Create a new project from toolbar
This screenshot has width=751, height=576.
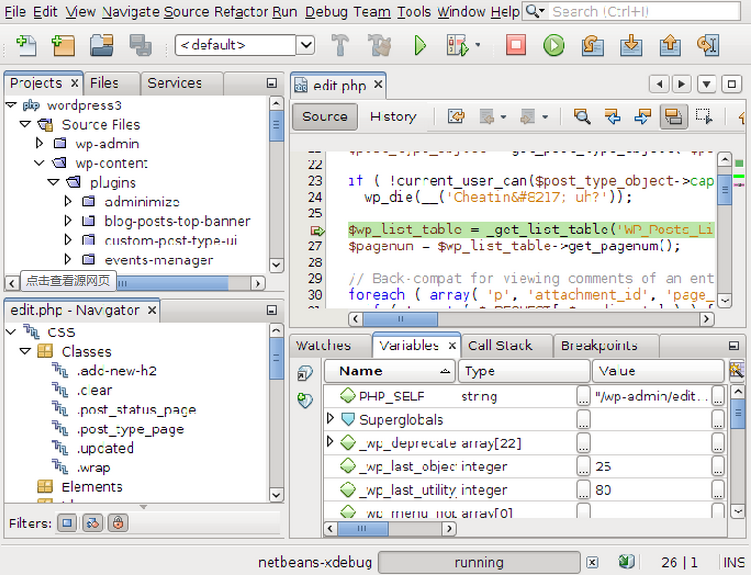pyautogui.click(x=64, y=46)
